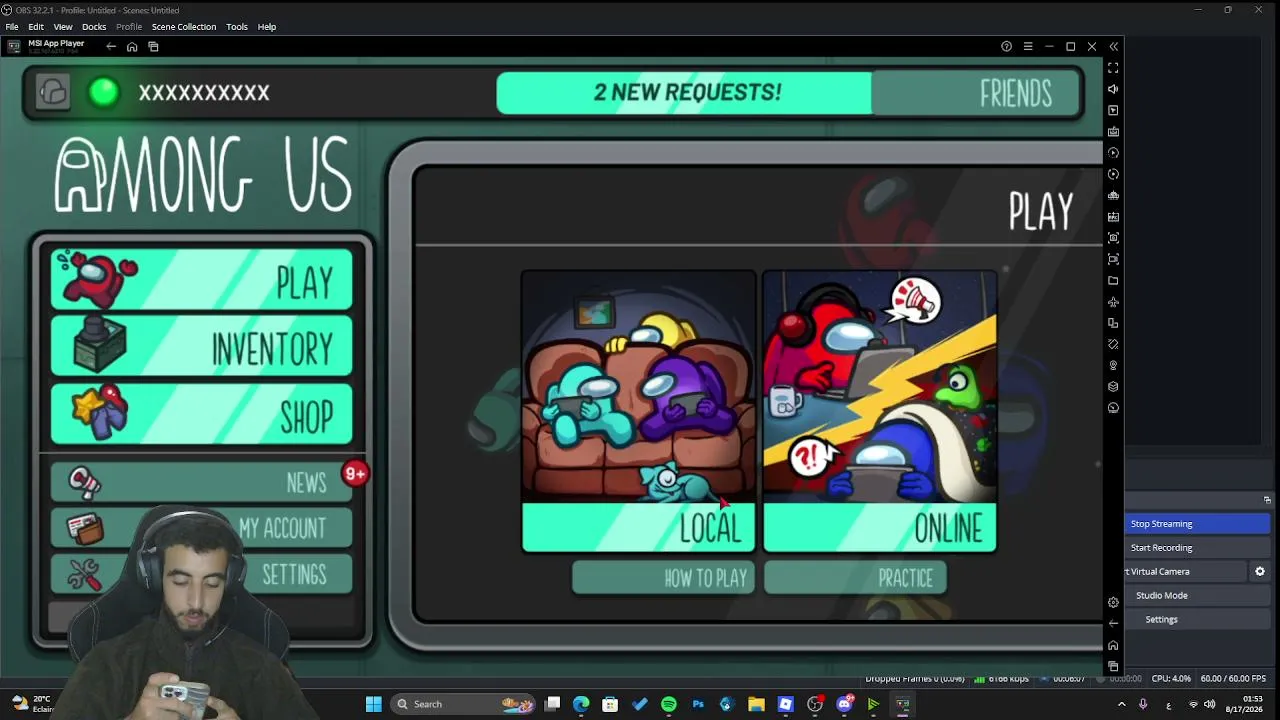Collapse the player sidebar with double chevron
1280x720 pixels.
tap(1113, 47)
